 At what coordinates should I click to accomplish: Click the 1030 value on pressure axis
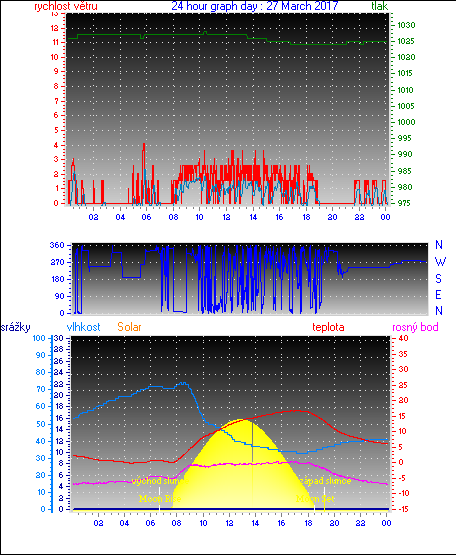point(406,25)
